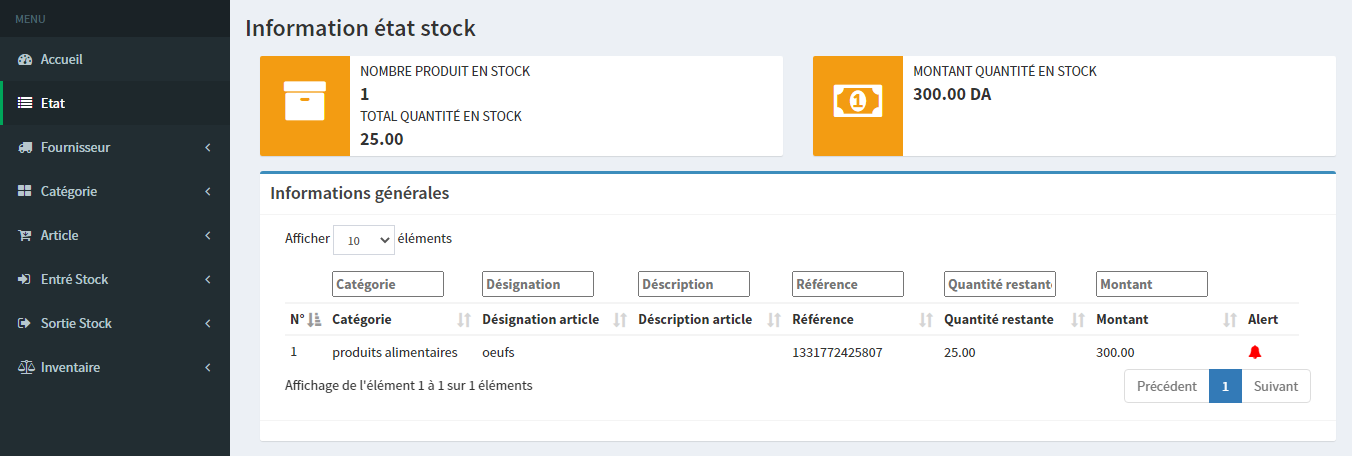Expand the Catégorie menu in sidebar
1352x456 pixels.
click(x=115, y=191)
